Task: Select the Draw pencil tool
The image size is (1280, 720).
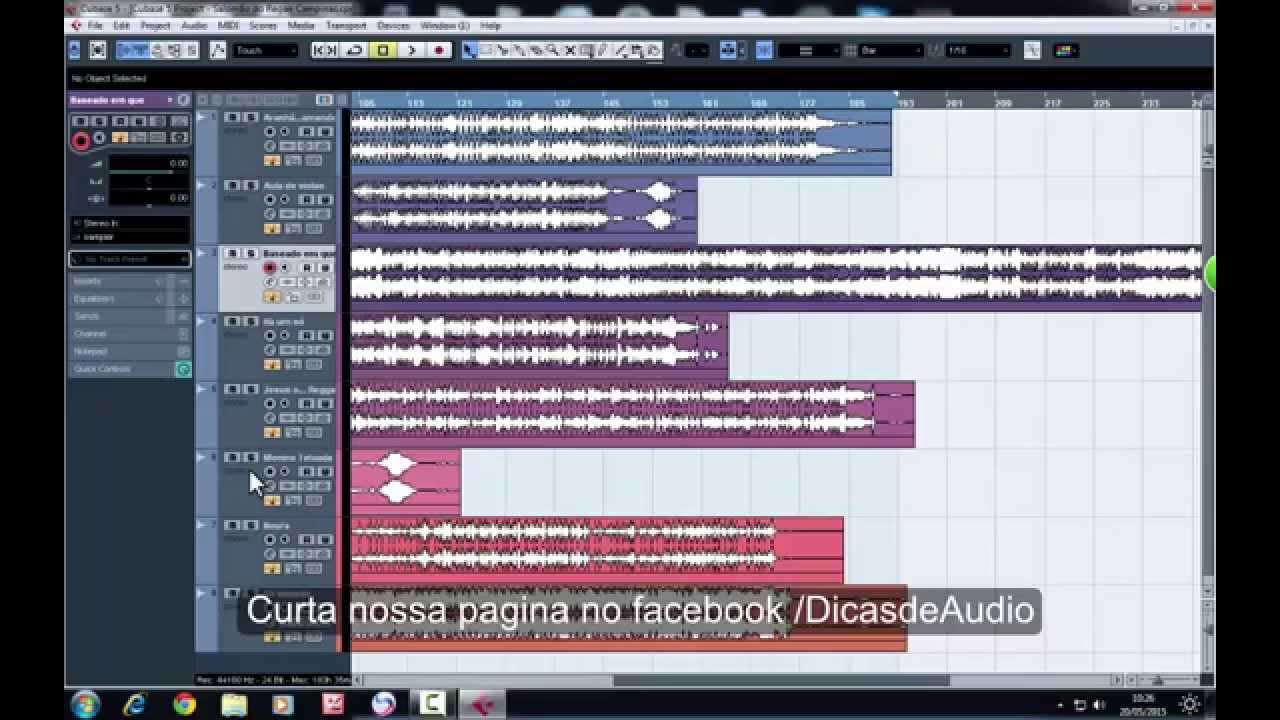Action: pos(604,50)
